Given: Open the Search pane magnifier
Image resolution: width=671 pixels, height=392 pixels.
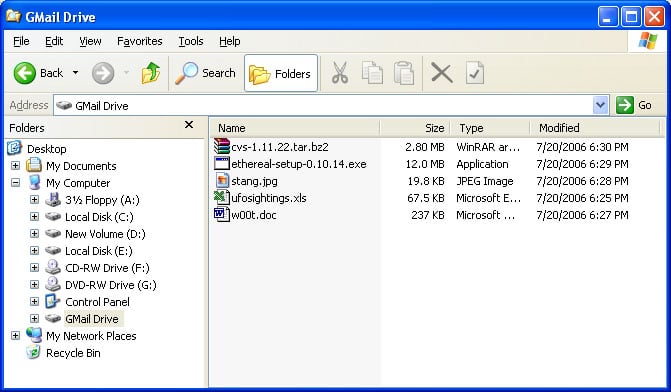Looking at the screenshot, I should (187, 73).
